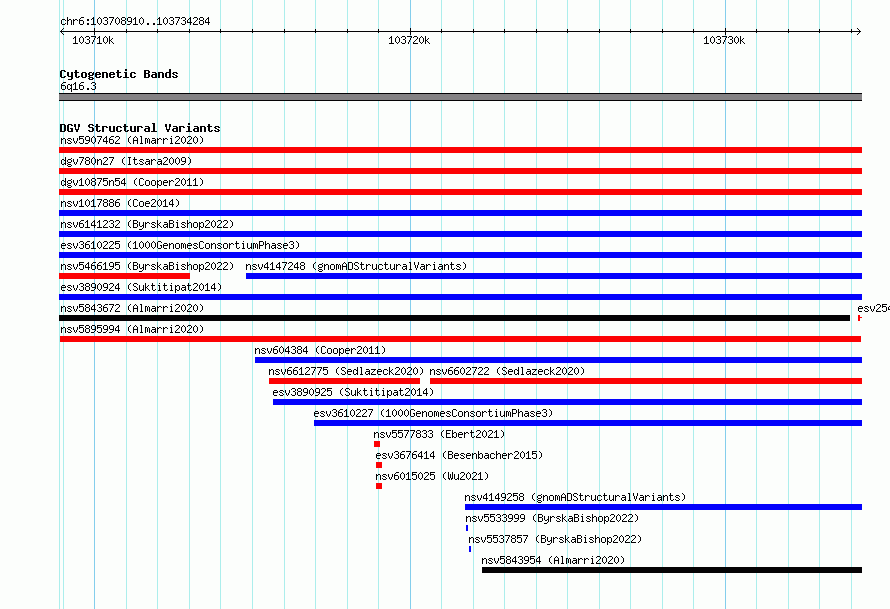
Task: Open esv3610225 (1000GenomesConsortiumPhase3) label
Action: point(180,245)
